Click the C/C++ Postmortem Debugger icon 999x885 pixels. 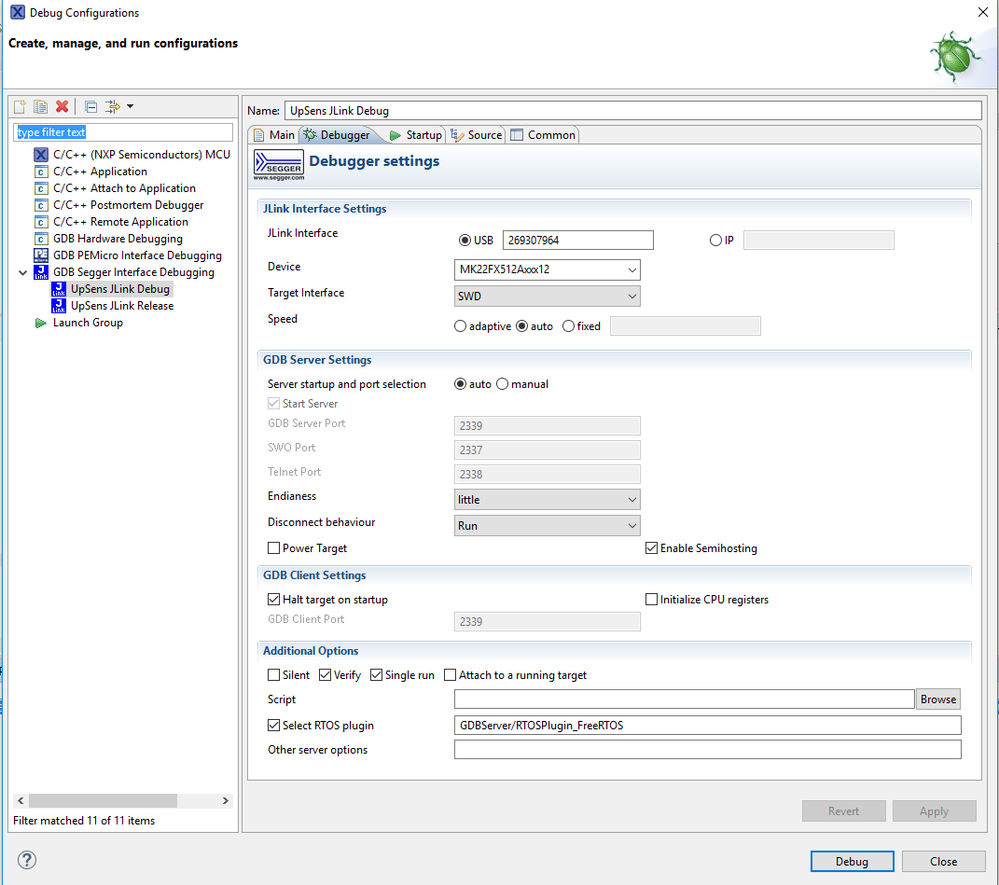tap(41, 205)
